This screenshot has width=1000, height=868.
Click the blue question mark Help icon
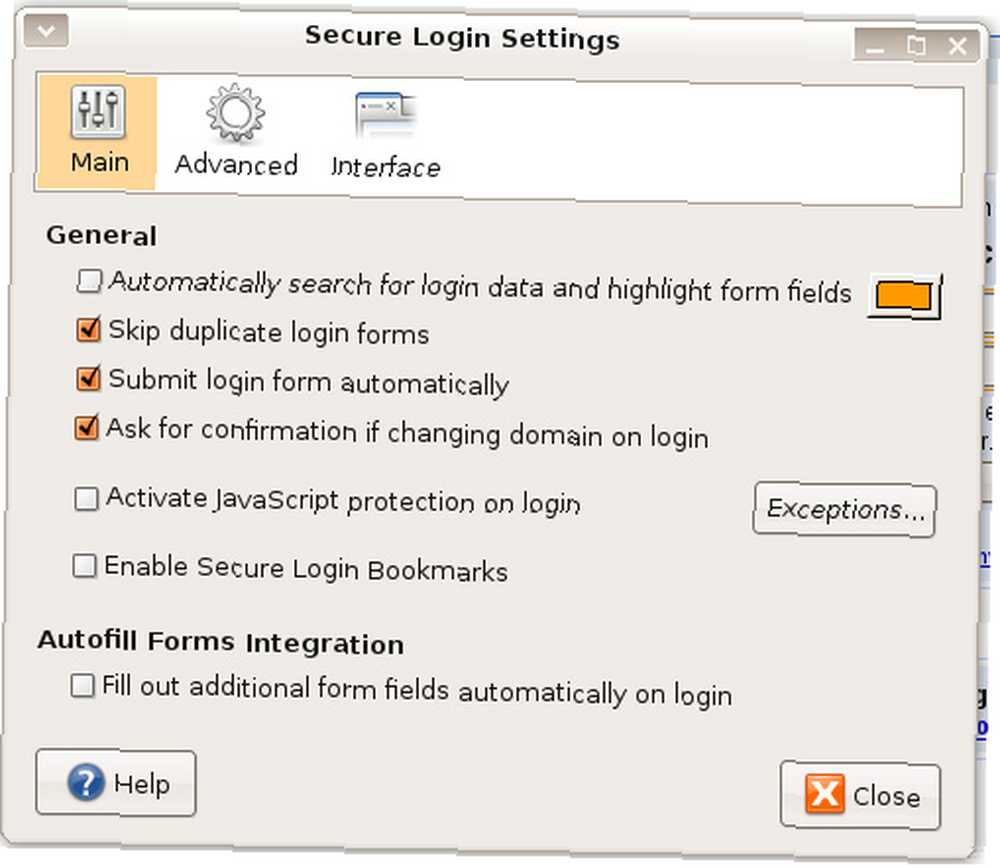(86, 782)
